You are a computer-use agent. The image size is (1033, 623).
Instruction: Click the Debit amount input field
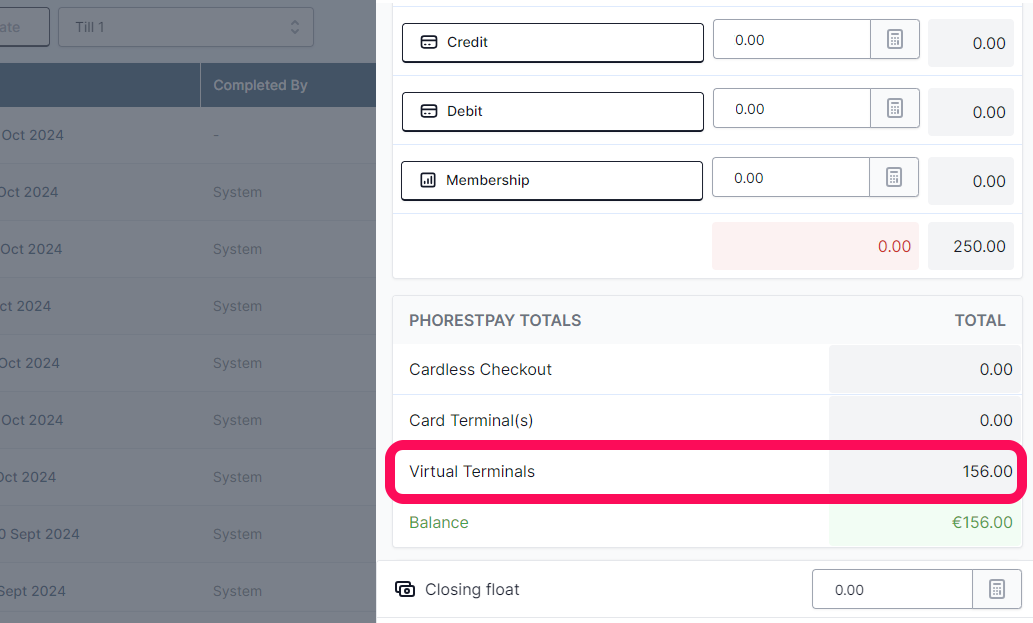click(x=792, y=109)
